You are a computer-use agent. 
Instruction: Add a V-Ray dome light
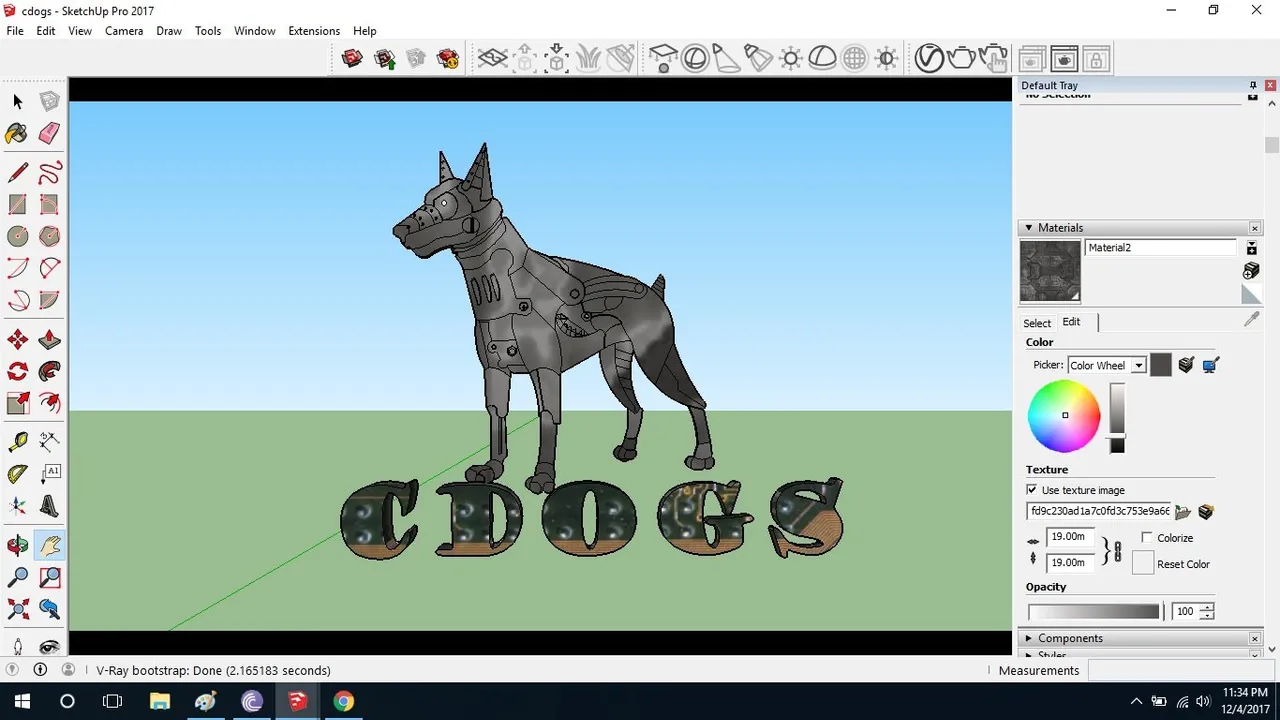[x=823, y=58]
